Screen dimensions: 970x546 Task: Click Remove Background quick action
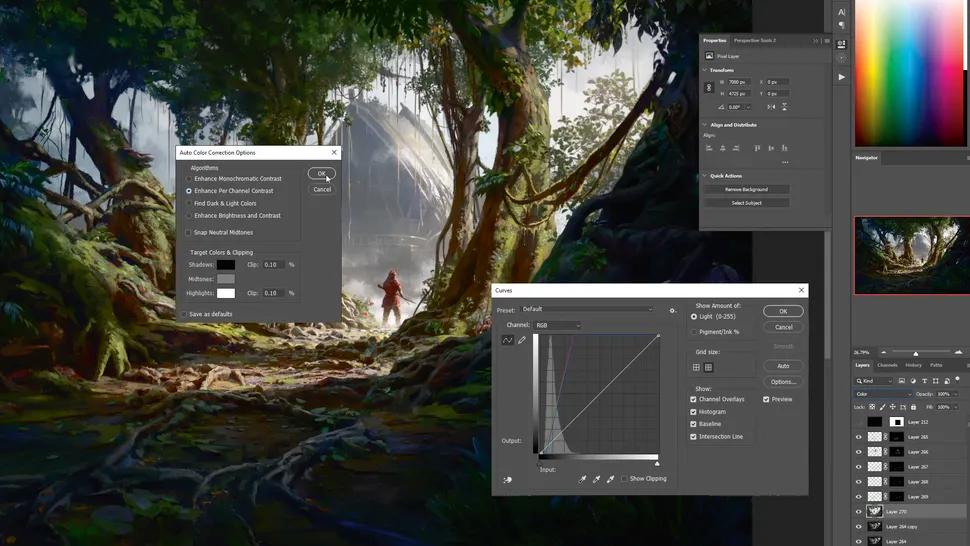(747, 189)
